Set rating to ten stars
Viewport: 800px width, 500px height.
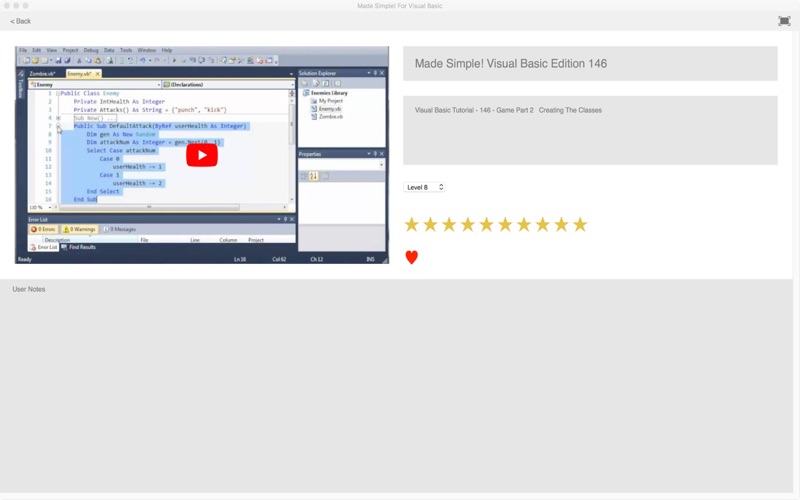[x=580, y=224]
